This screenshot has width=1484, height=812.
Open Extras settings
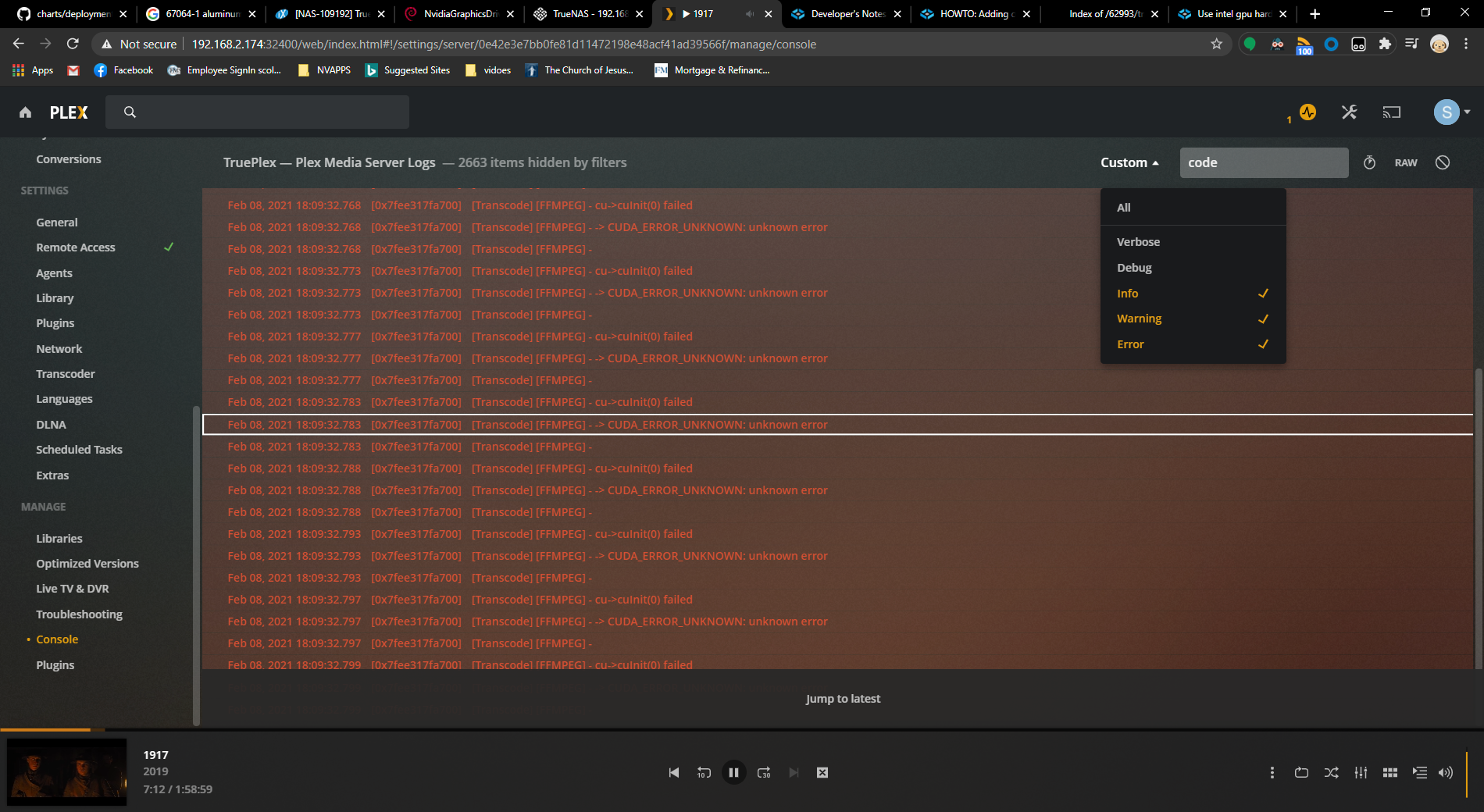[x=52, y=475]
